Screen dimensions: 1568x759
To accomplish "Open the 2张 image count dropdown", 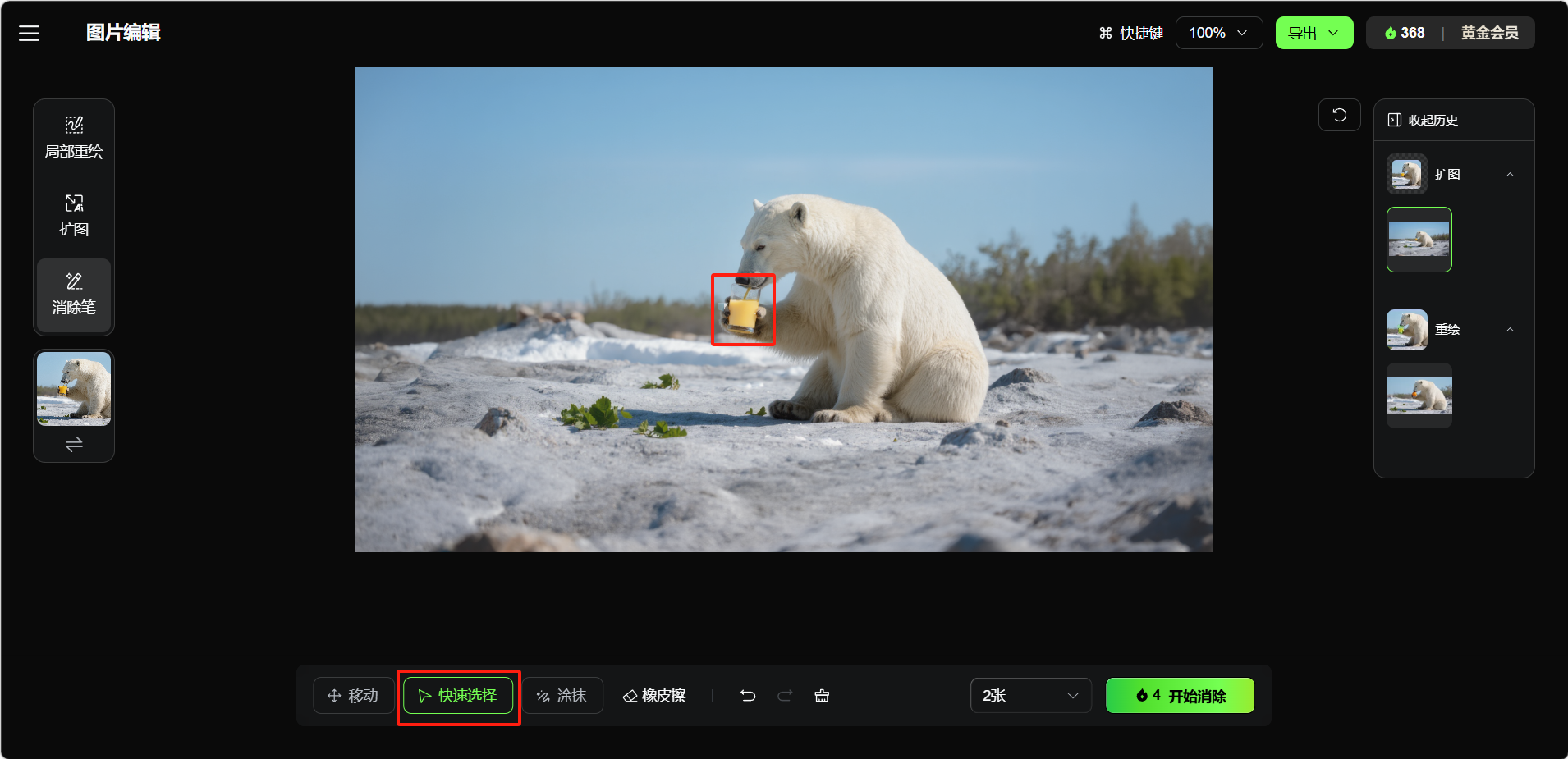I will tap(1030, 696).
